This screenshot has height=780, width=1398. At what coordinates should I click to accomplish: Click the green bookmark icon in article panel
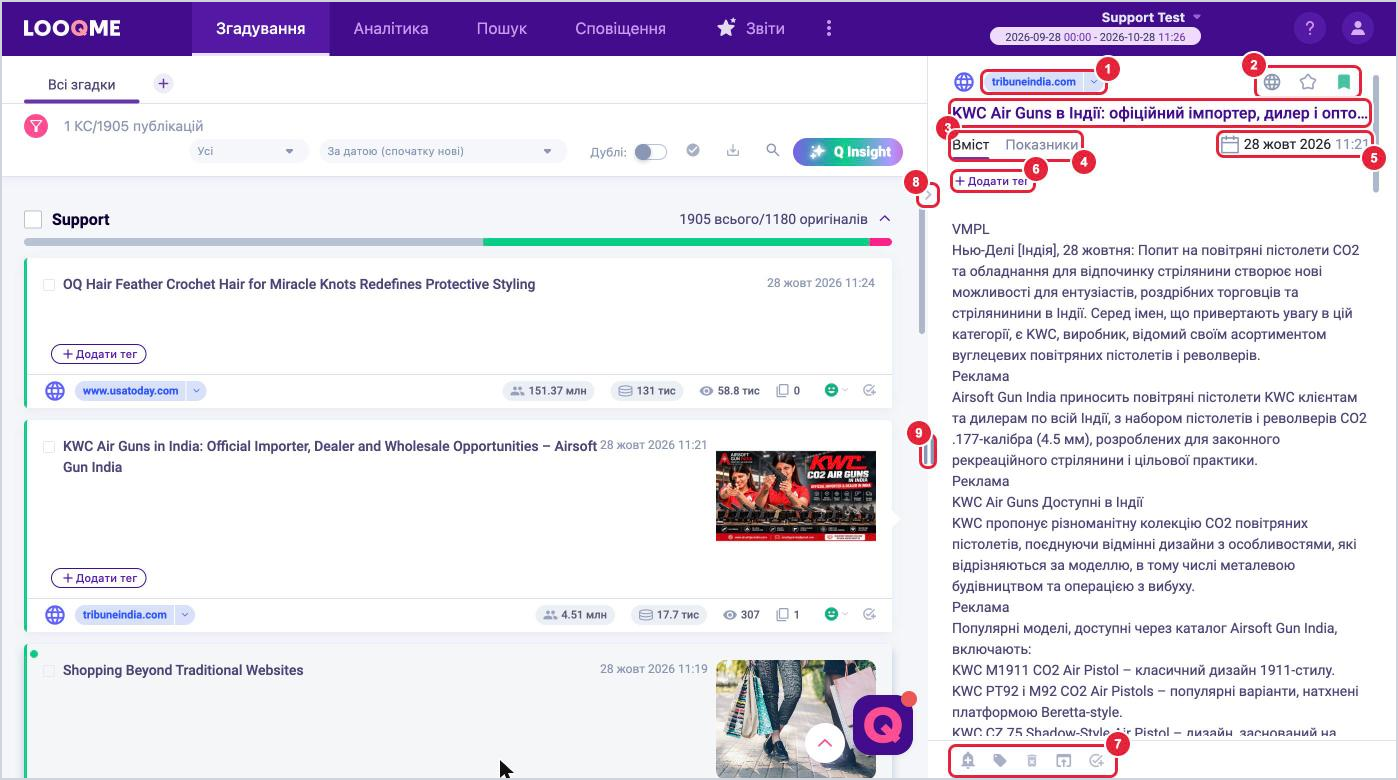[x=1344, y=82]
